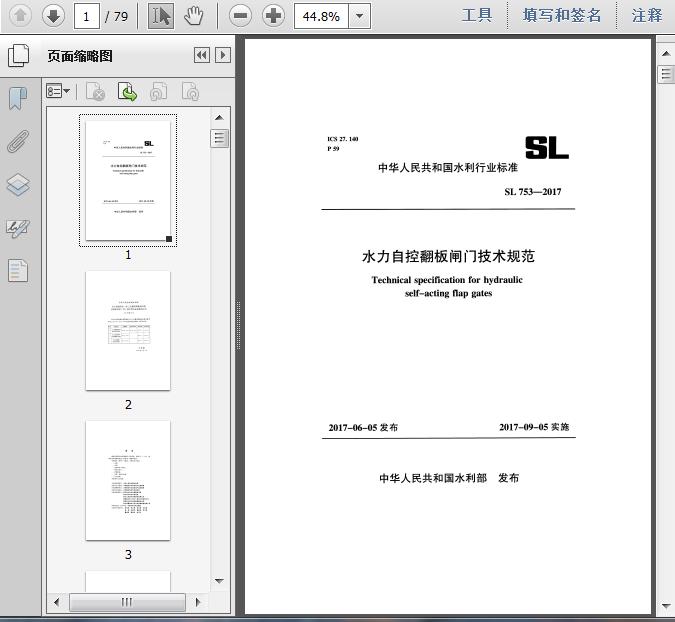Select the page 2 thumbnail
Screen dimensions: 675x622
128,330
